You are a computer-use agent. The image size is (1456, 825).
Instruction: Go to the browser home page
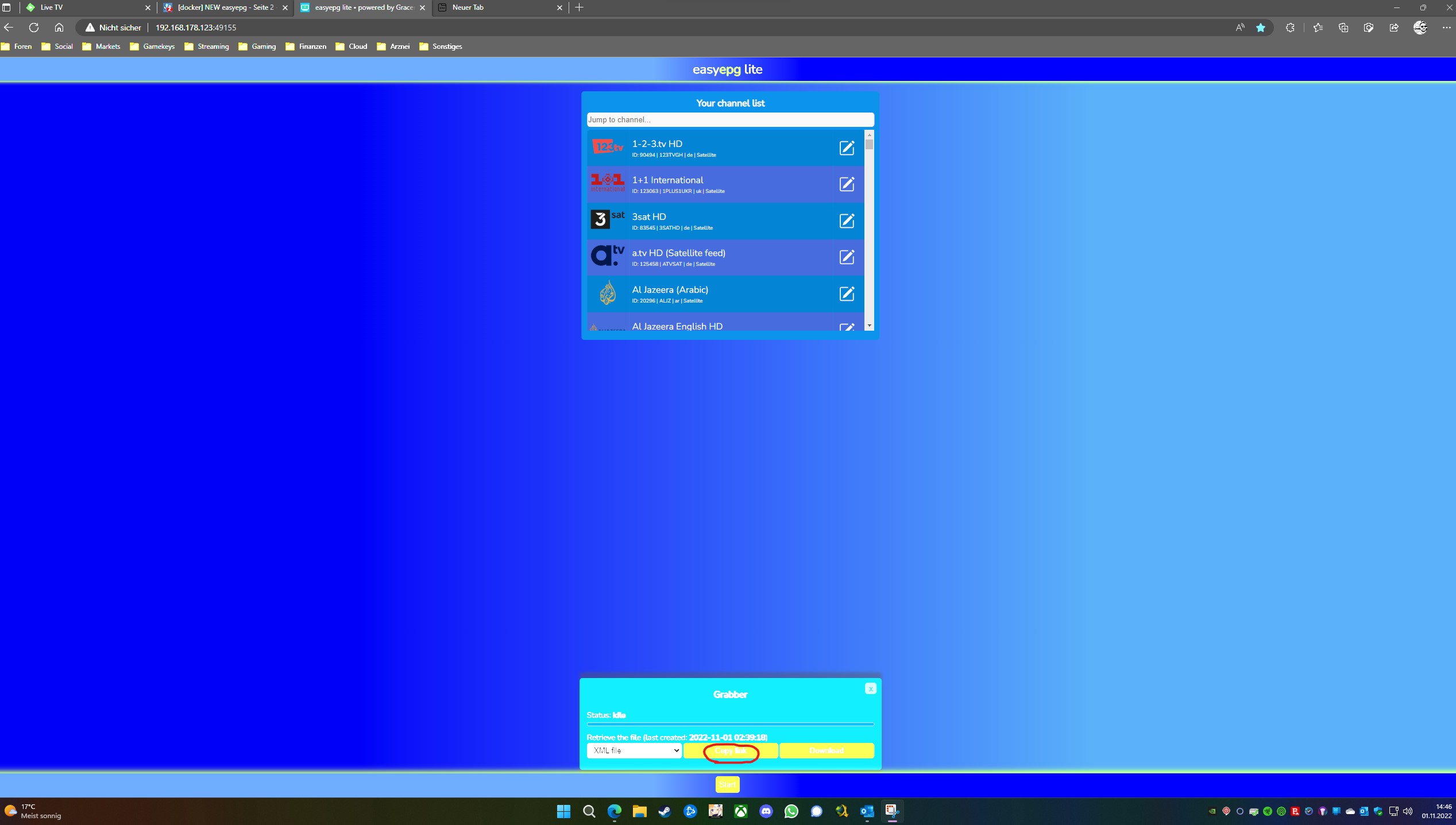pos(59,28)
